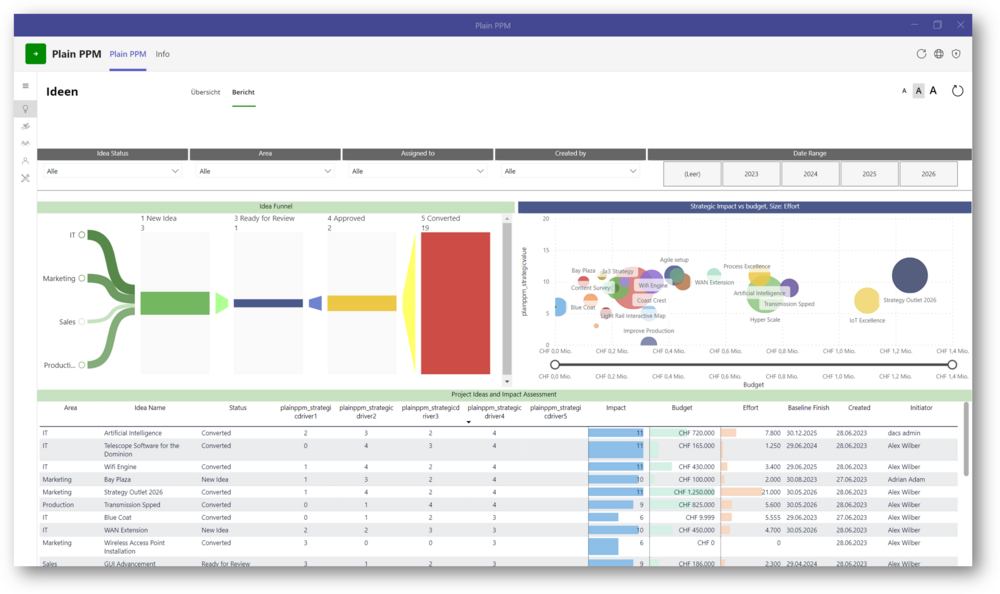Screen dimensions: 1000x594
Task: Open the person icon in the sidebar
Action: coord(26,160)
